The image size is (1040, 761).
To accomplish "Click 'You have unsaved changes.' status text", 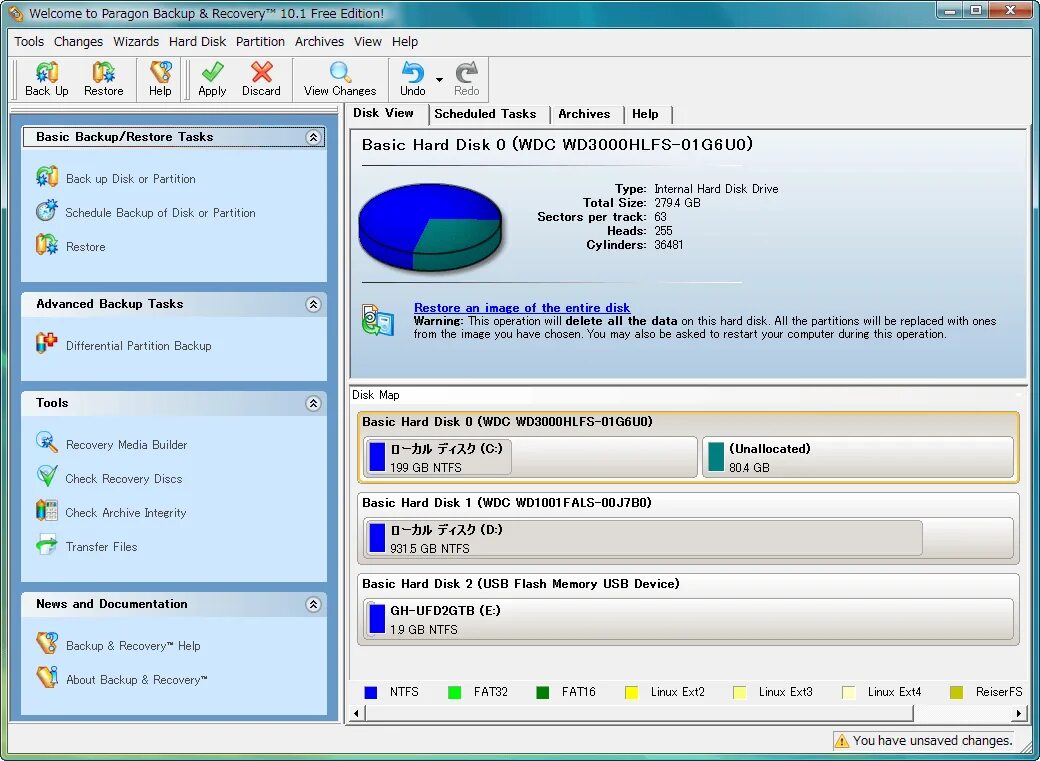I will point(933,740).
